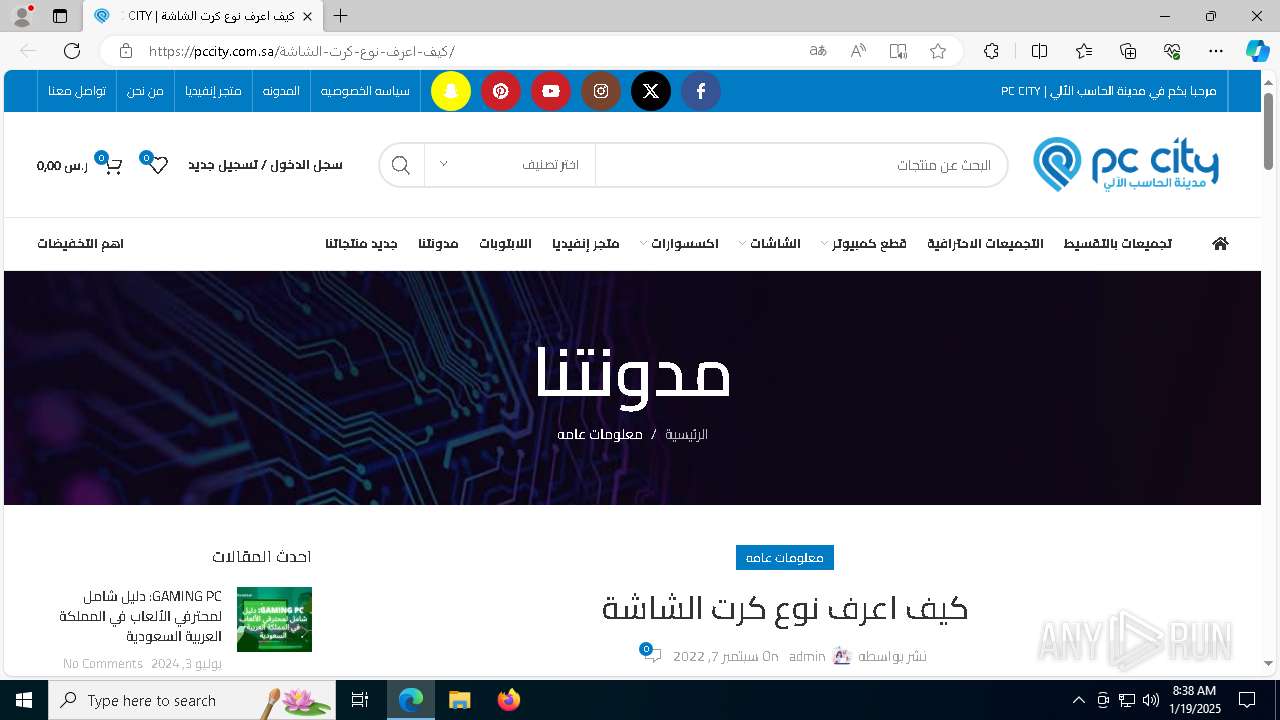The image size is (1280, 720).
Task: Expand the اكسسوارات menu item
Action: (679, 244)
